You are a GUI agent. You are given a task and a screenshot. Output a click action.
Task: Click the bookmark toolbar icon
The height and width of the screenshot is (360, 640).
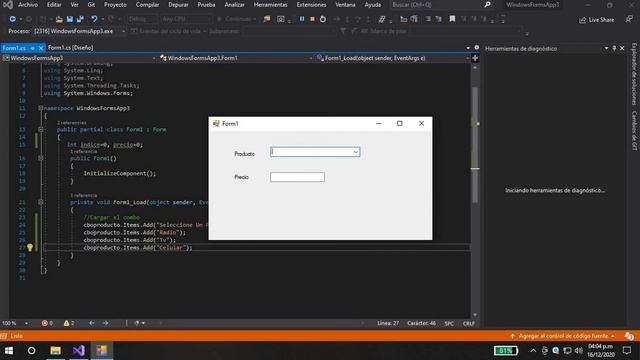pos(452,19)
